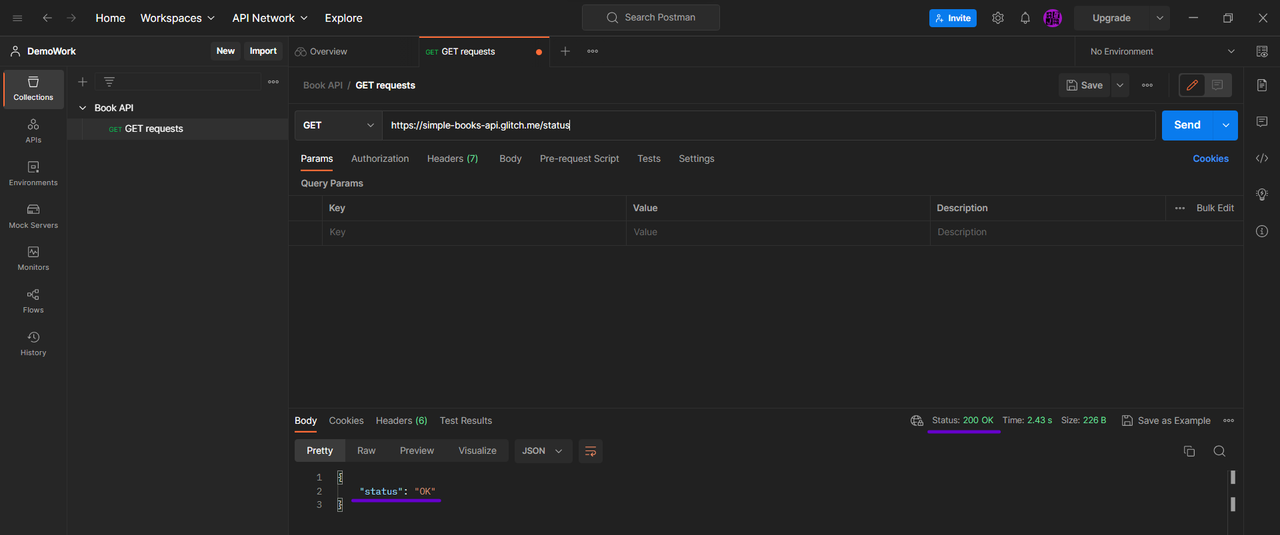This screenshot has height=535, width=1280.
Task: Open tab bar three-dot options
Action: [592, 51]
